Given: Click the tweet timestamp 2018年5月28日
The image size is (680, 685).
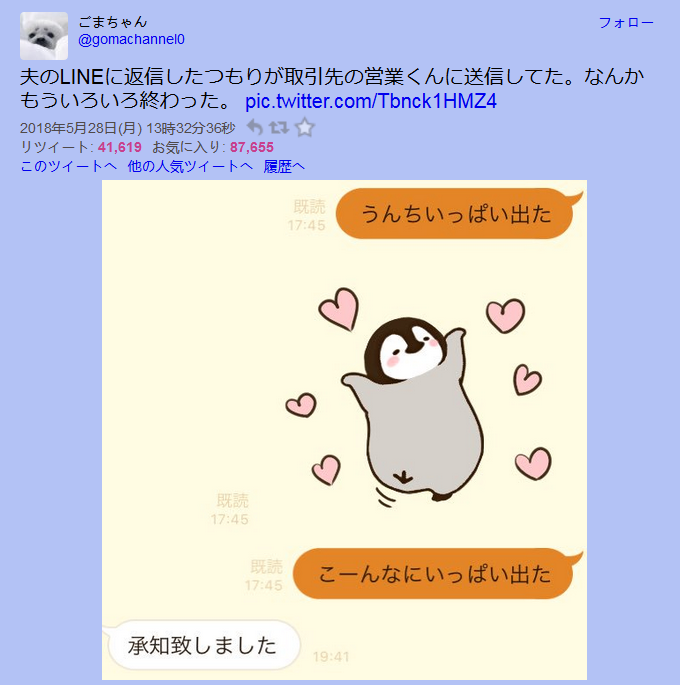Looking at the screenshot, I should click(81, 128).
